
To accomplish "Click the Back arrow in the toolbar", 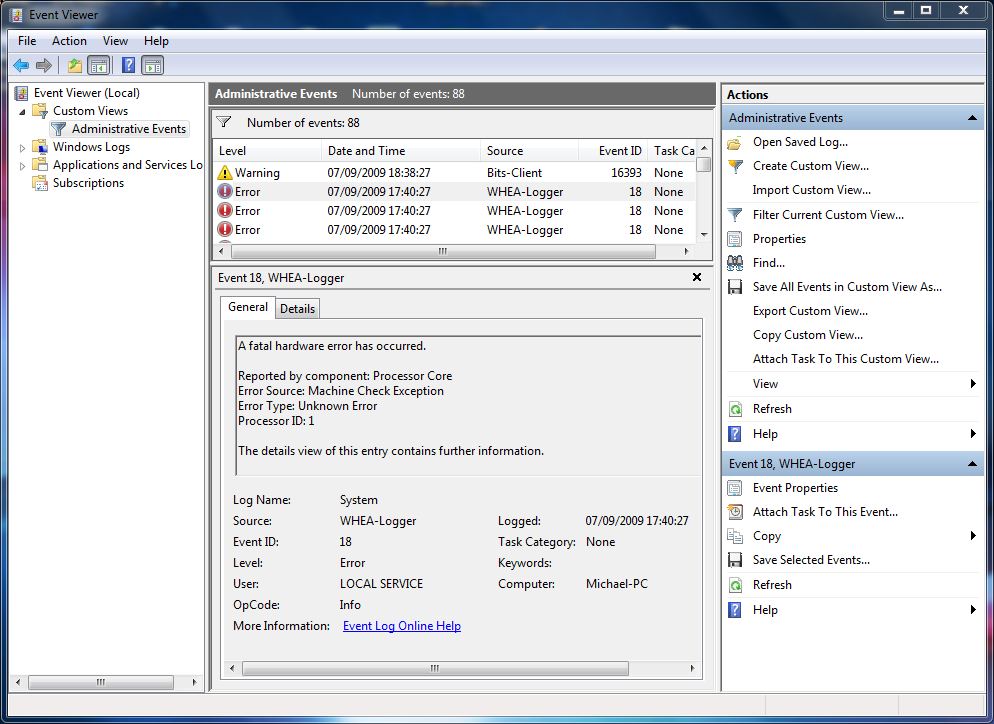I will coord(21,66).
